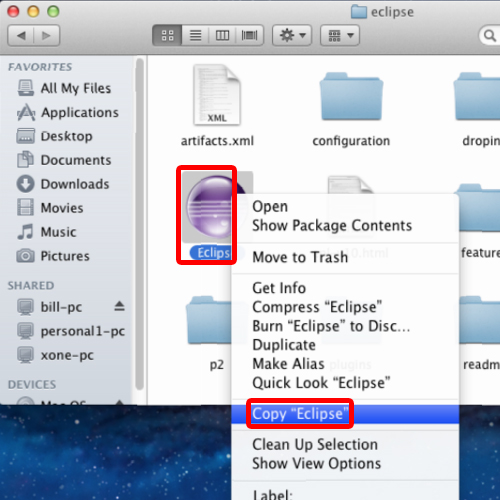Screen dimensions: 500x500
Task: Select the dropins folder
Action: (x=477, y=97)
